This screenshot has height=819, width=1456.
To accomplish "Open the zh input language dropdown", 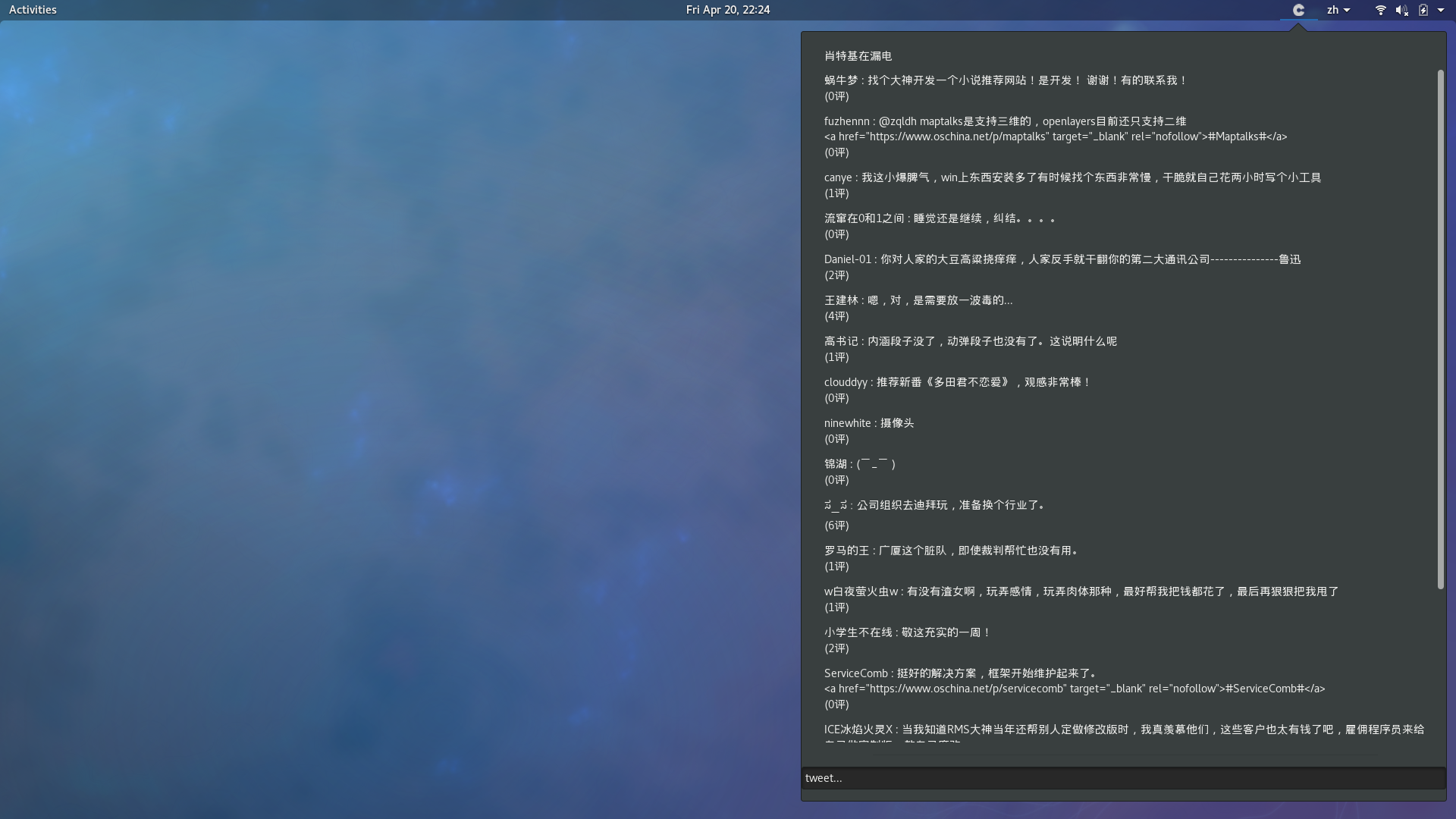I will pos(1338,10).
